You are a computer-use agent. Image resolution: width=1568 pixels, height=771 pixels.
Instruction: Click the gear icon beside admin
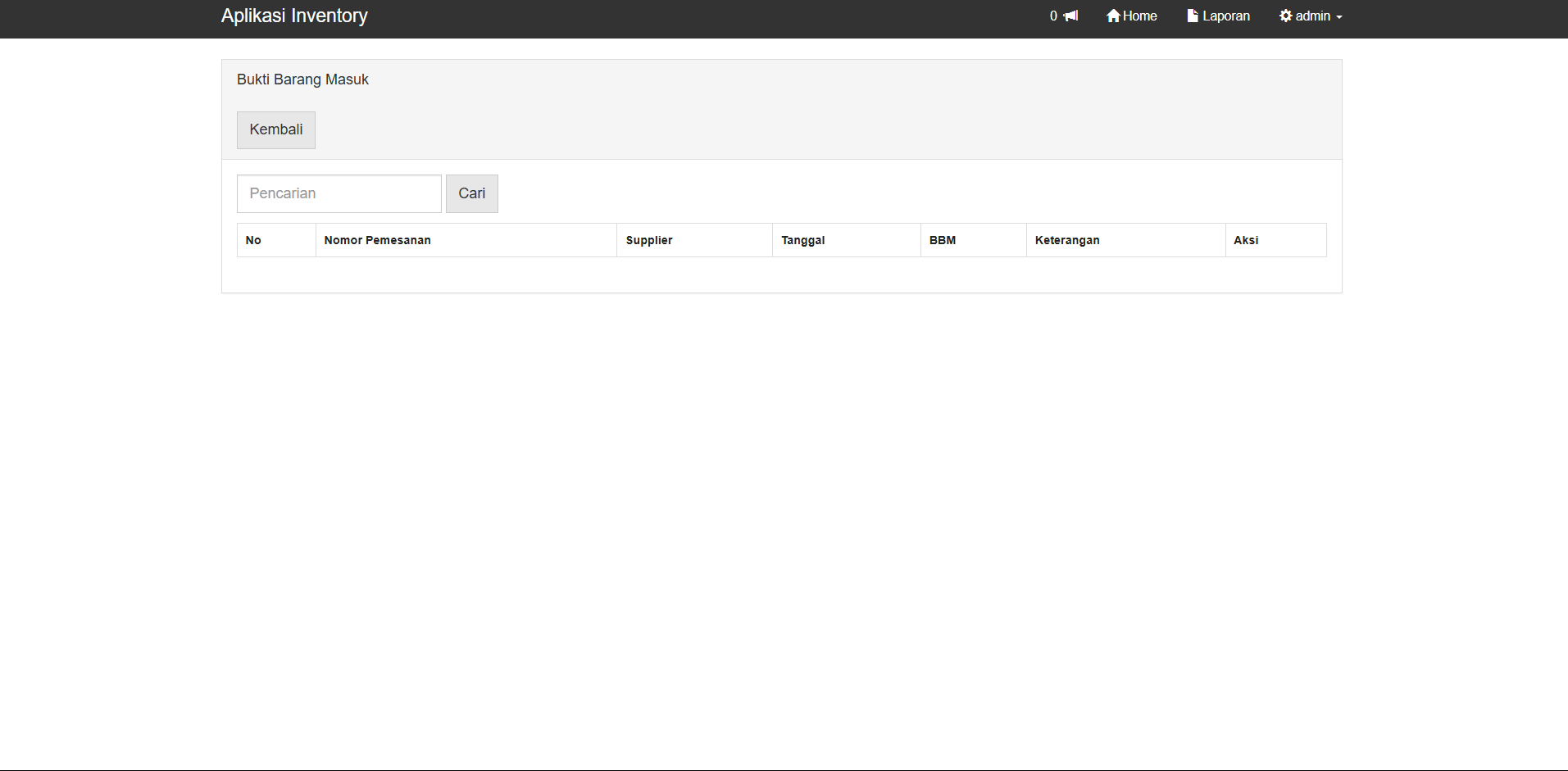point(1285,16)
